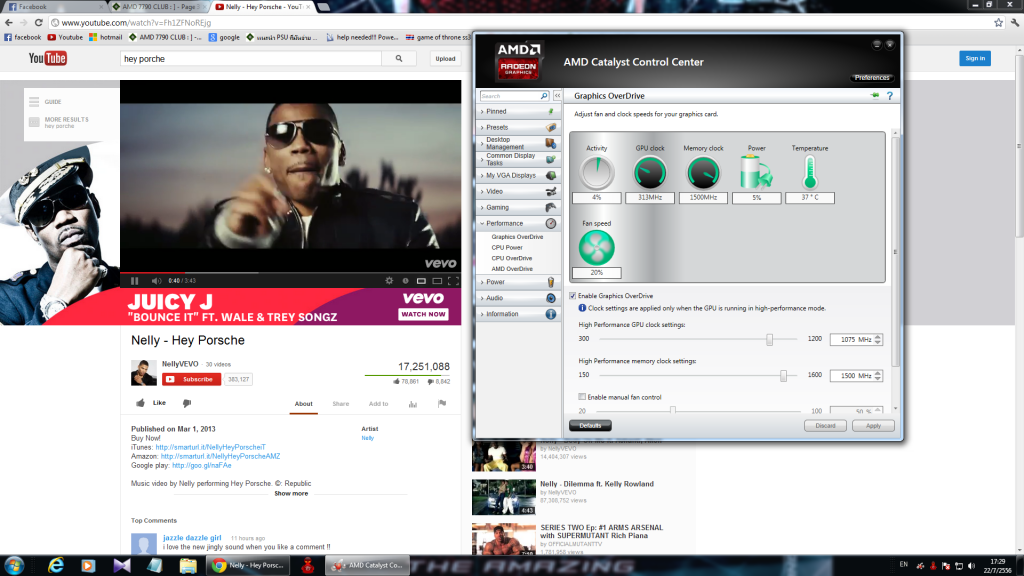Expand My VGA Displays

point(519,175)
